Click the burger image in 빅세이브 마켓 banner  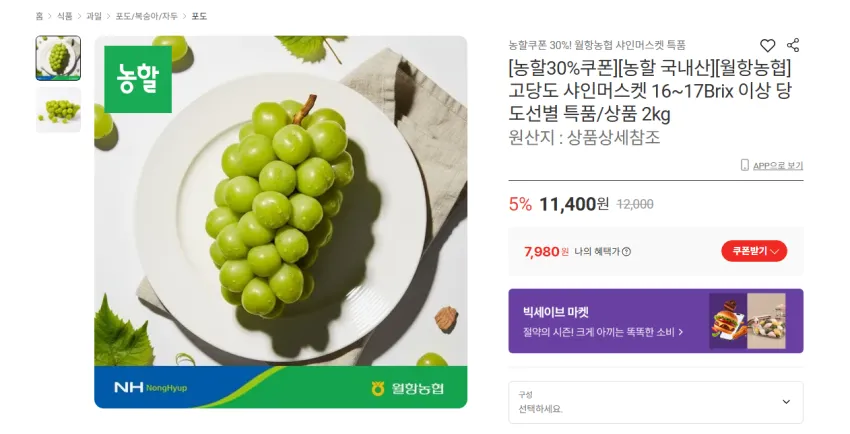[x=728, y=321]
